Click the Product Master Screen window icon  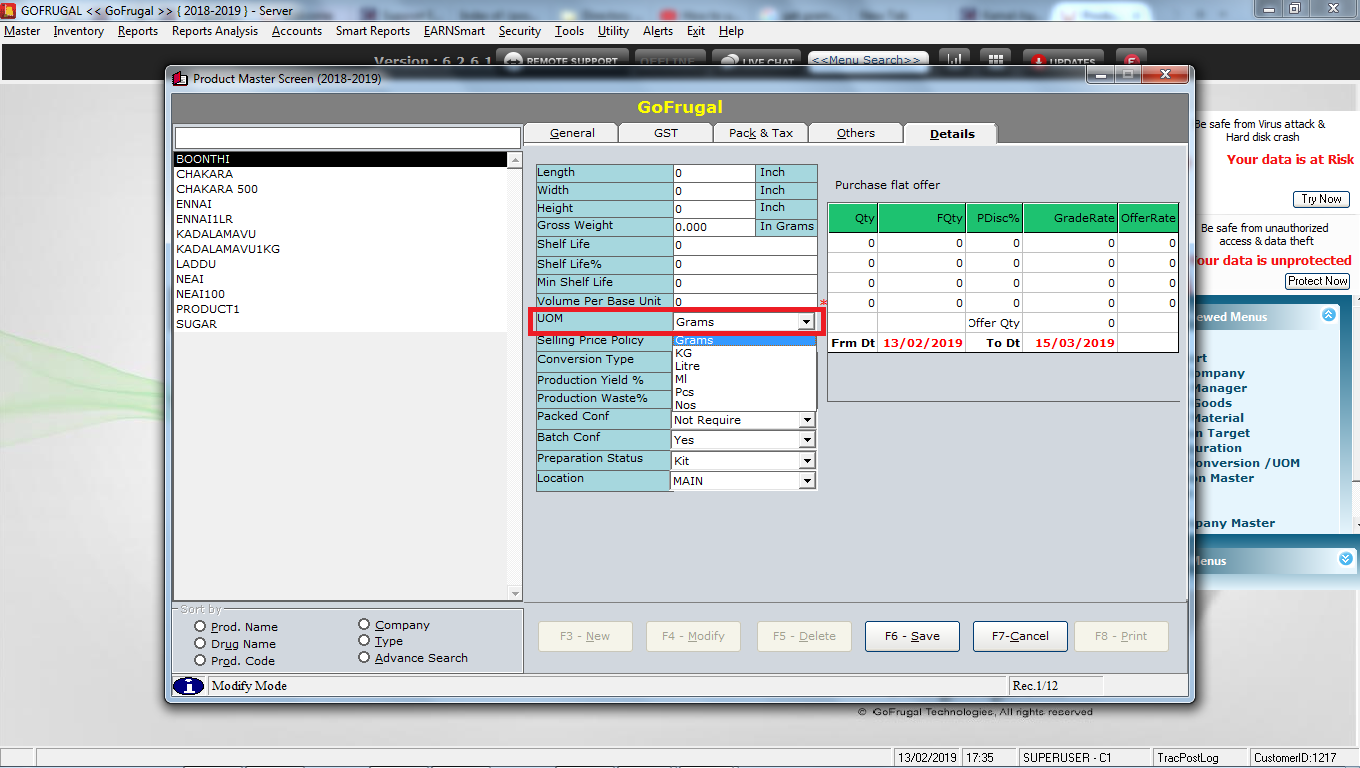coord(180,78)
